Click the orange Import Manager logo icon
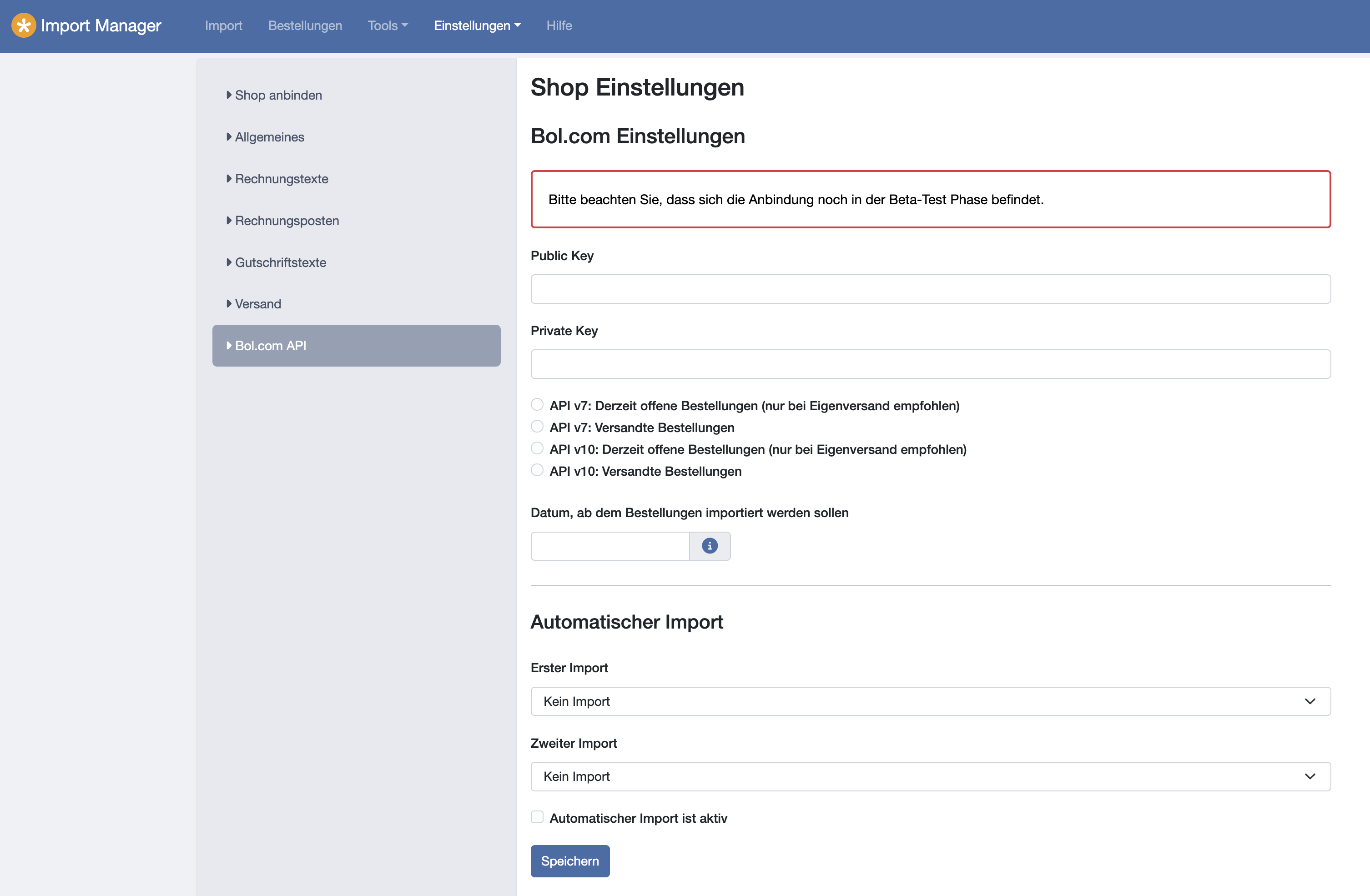Image resolution: width=1370 pixels, height=896 pixels. tap(24, 25)
